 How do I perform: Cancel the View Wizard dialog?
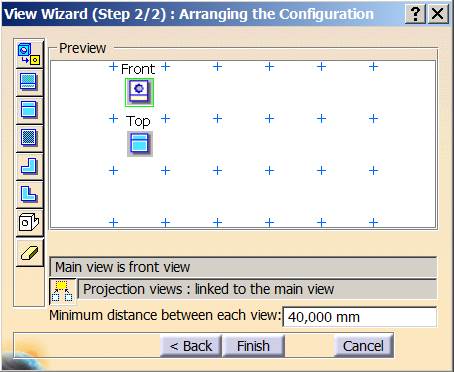363,346
